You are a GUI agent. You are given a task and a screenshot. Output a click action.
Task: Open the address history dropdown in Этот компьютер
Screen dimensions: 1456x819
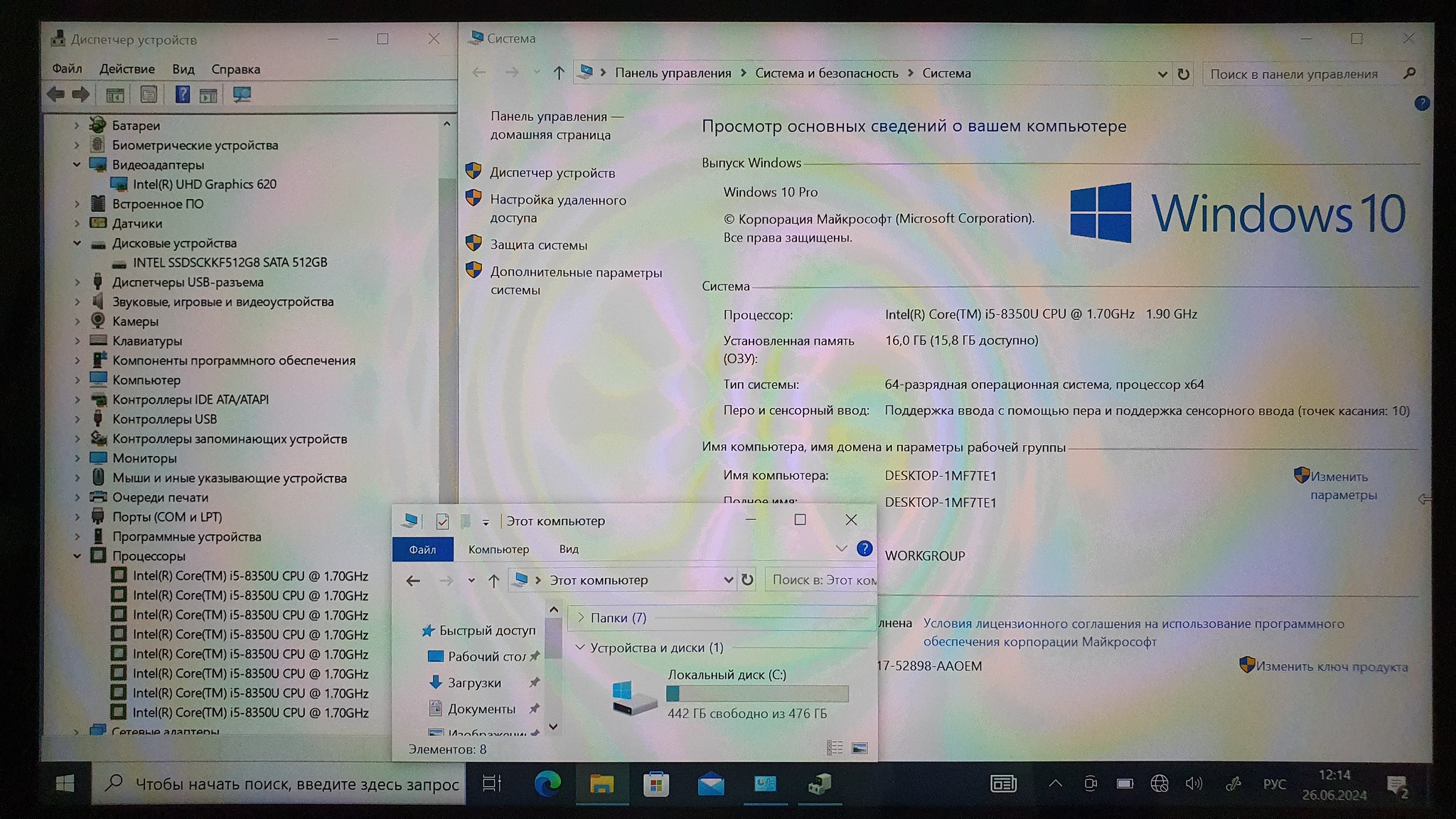[x=728, y=580]
